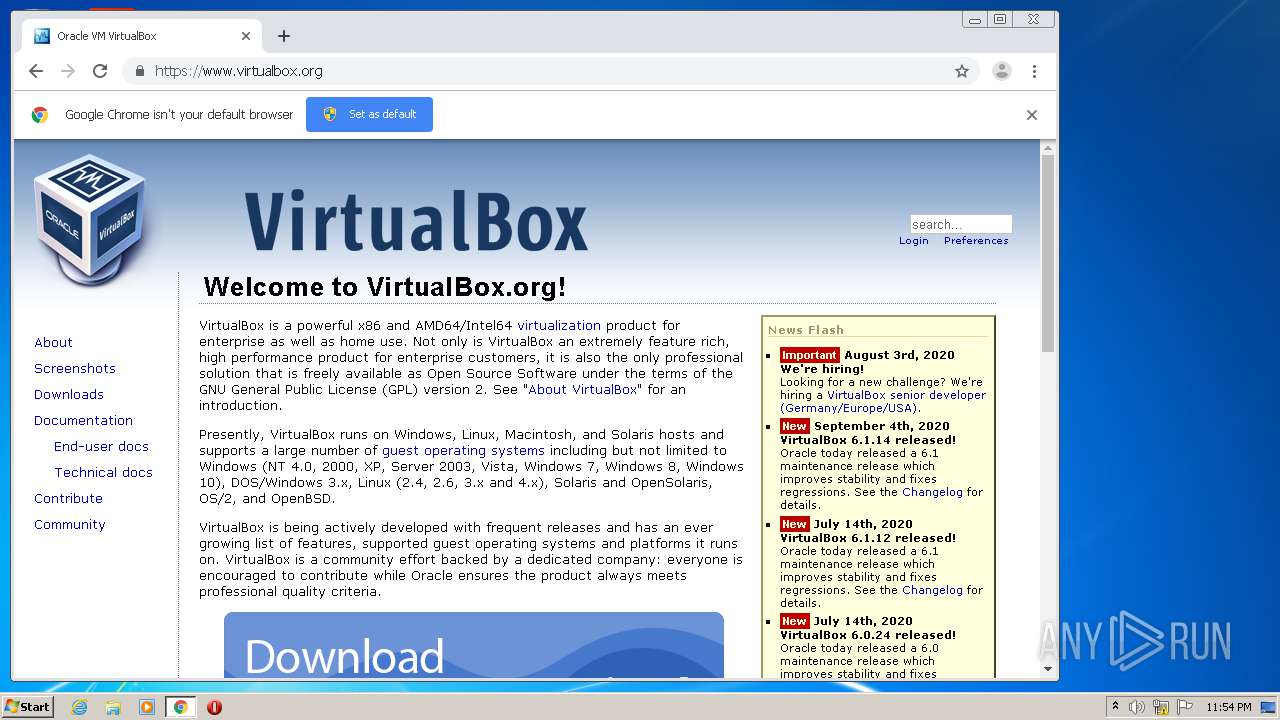Click the taskbar clock 11:54 PM
The image size is (1280, 720).
pyautogui.click(x=1229, y=707)
